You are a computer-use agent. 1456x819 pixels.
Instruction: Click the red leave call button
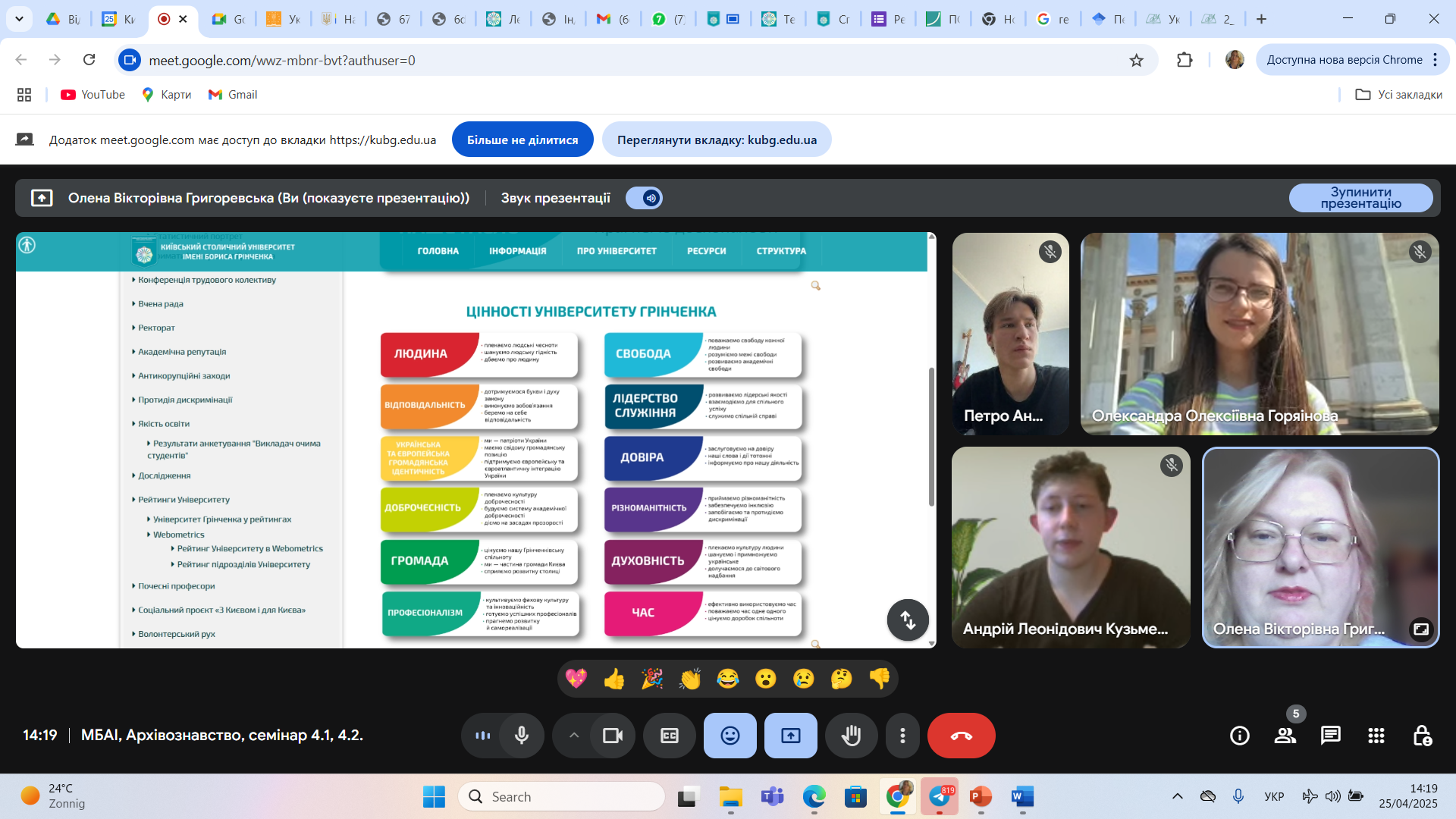[961, 736]
